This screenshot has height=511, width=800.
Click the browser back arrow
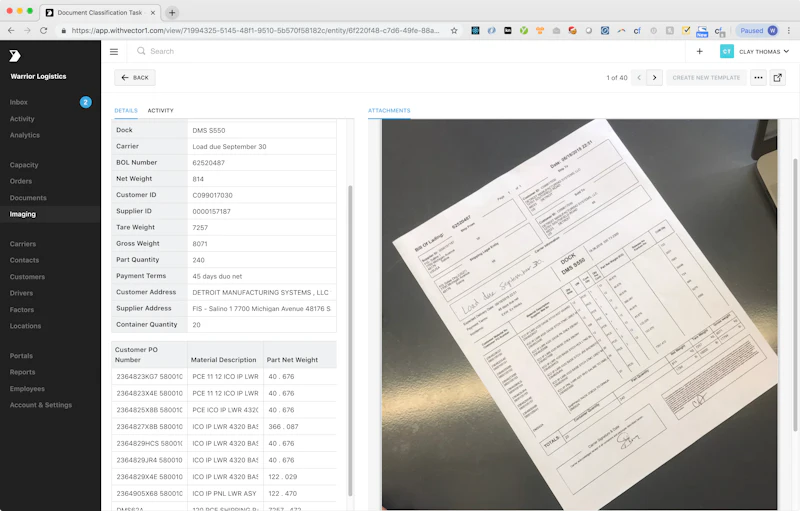(11, 31)
